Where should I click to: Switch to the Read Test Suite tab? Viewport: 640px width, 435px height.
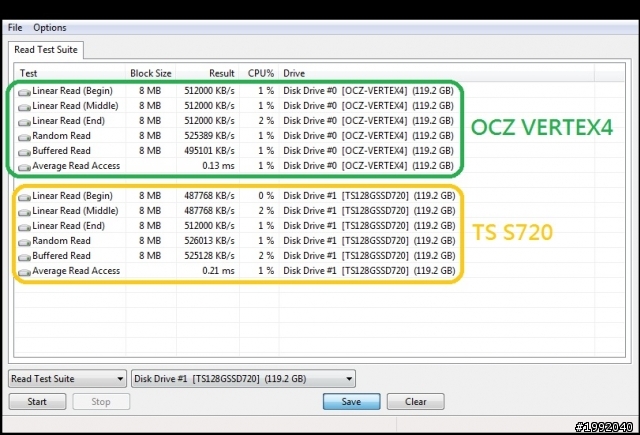point(46,50)
